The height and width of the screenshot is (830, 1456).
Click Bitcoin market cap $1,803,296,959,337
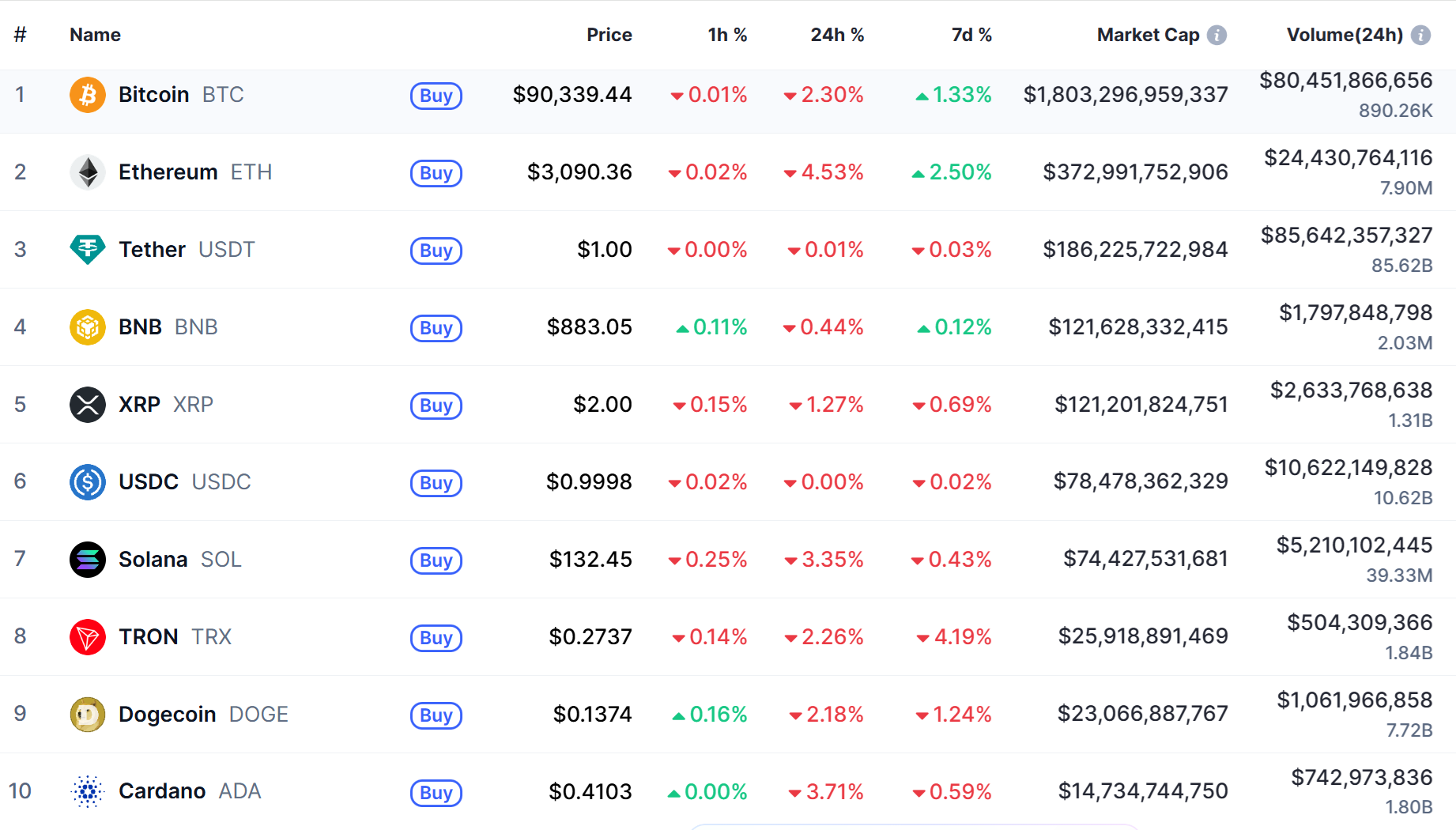pos(1126,95)
